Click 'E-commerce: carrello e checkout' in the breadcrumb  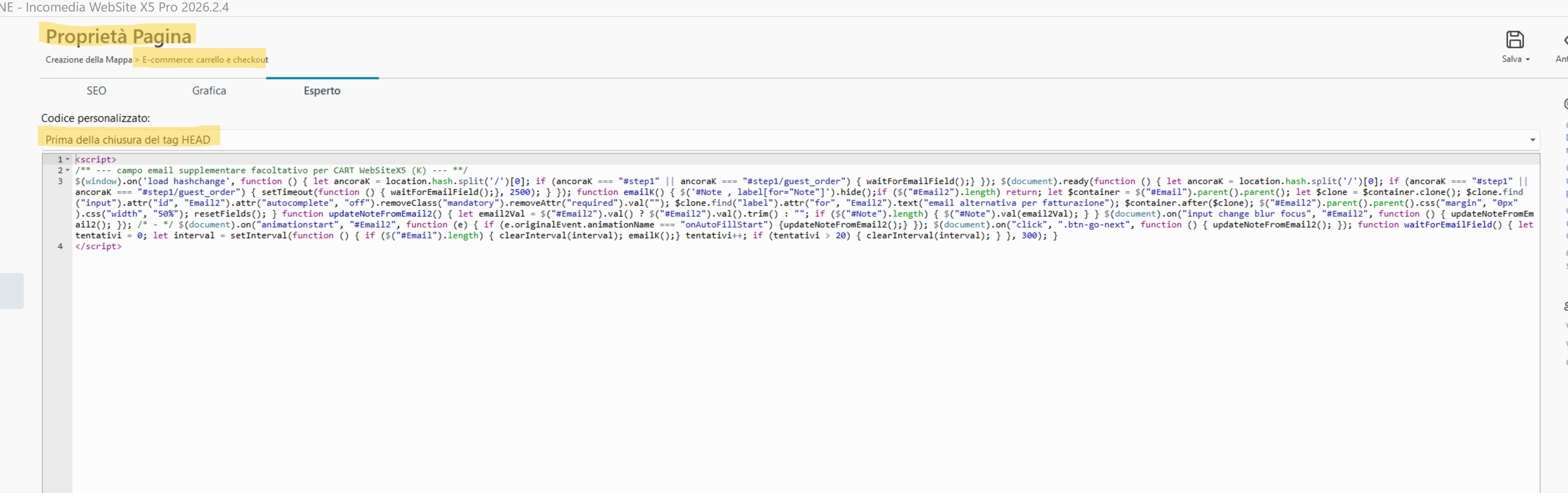click(x=205, y=60)
